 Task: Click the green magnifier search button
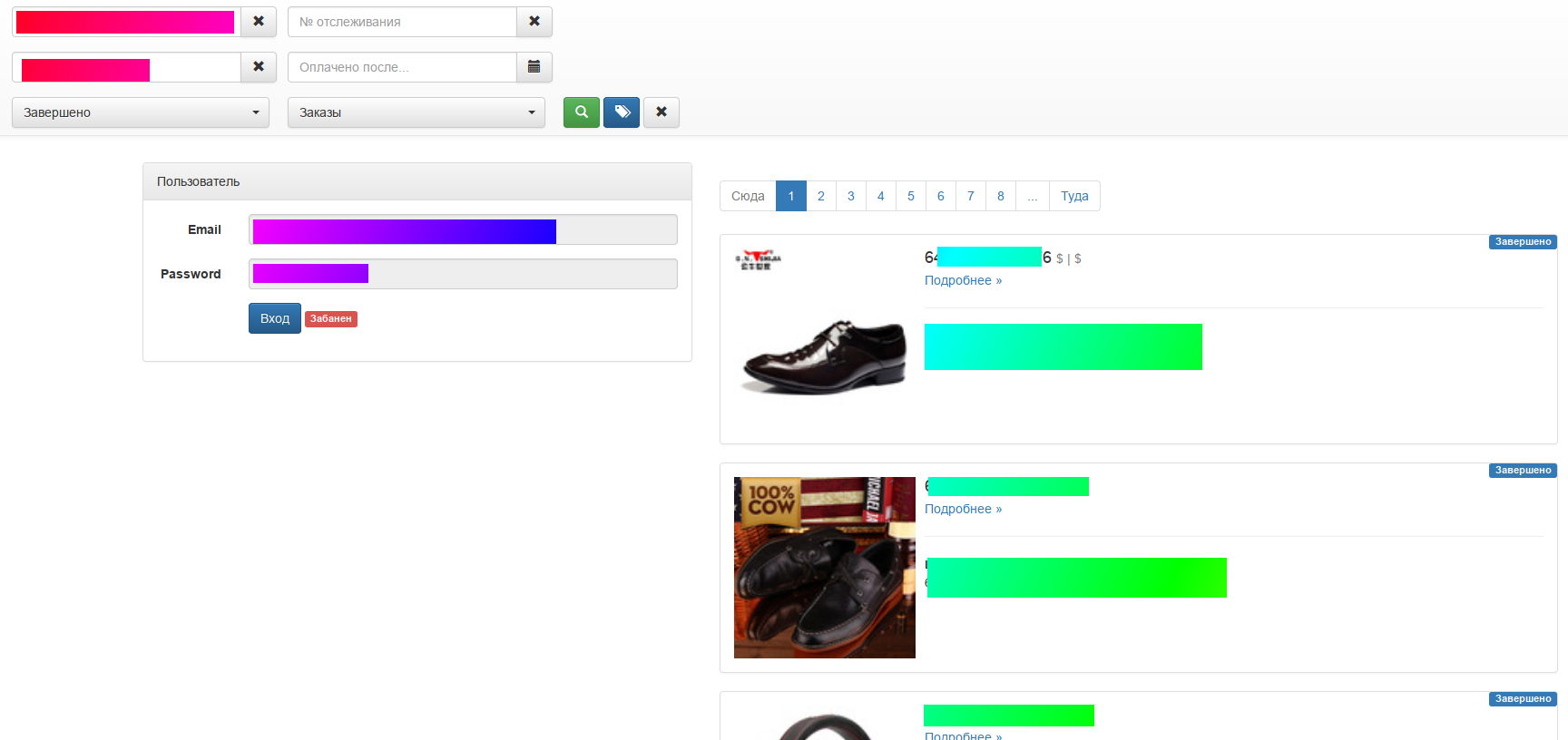(582, 112)
